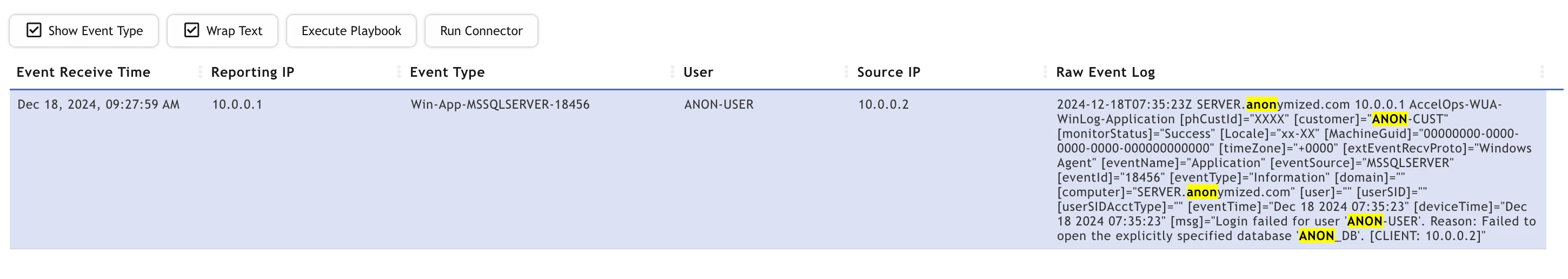Screen dimensions: 1568x279
Task: Click grip handle beside Event Receive Time header
Action: pyautogui.click(x=200, y=72)
